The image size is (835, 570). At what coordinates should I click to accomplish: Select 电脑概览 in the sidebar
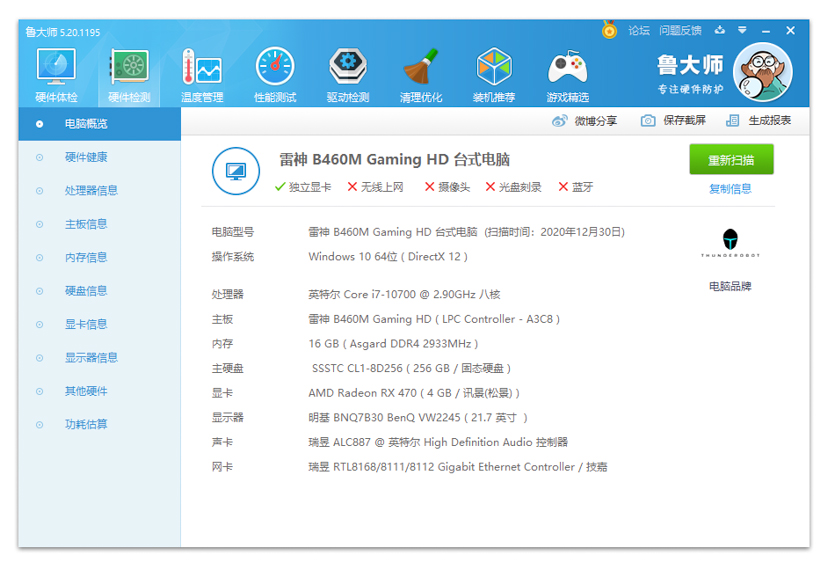(100, 124)
